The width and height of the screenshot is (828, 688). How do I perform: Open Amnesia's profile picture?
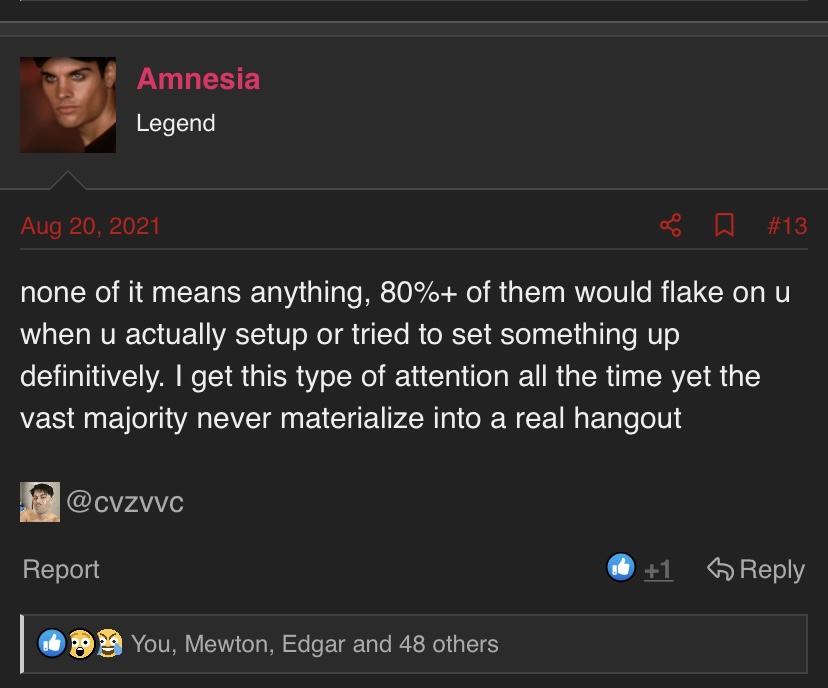point(68,105)
